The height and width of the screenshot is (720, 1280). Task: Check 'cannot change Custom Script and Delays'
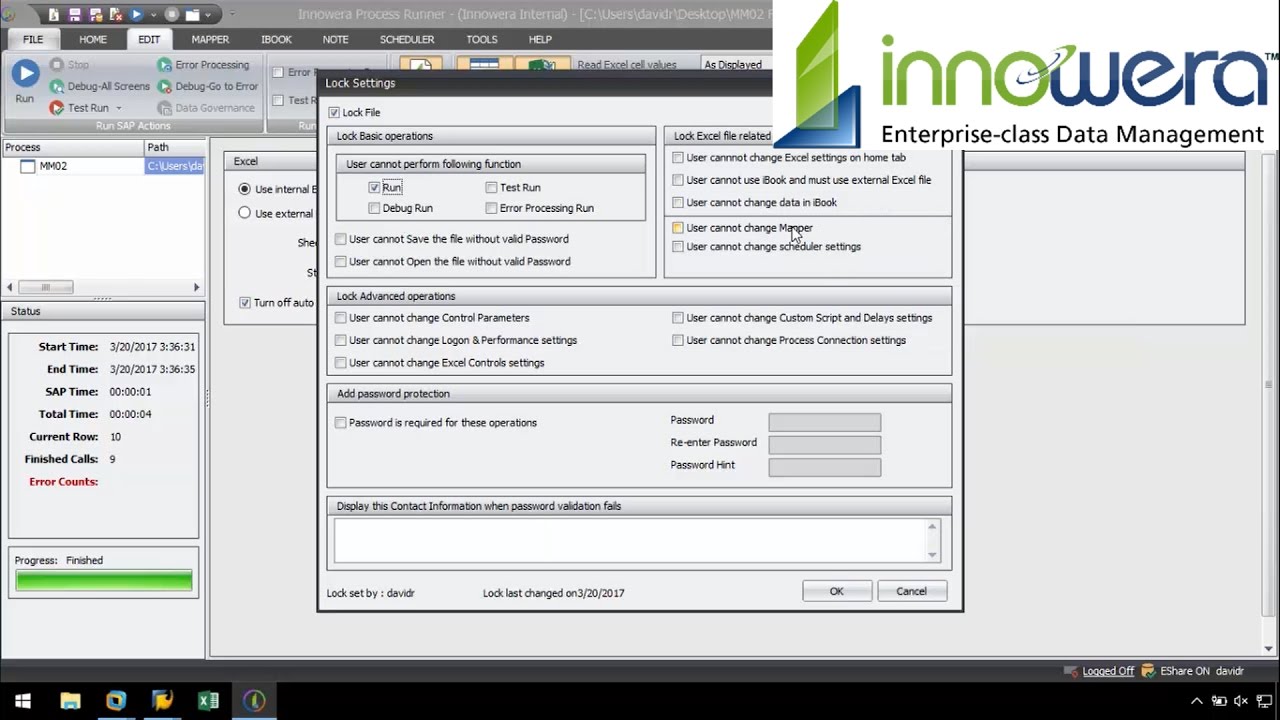(x=678, y=318)
